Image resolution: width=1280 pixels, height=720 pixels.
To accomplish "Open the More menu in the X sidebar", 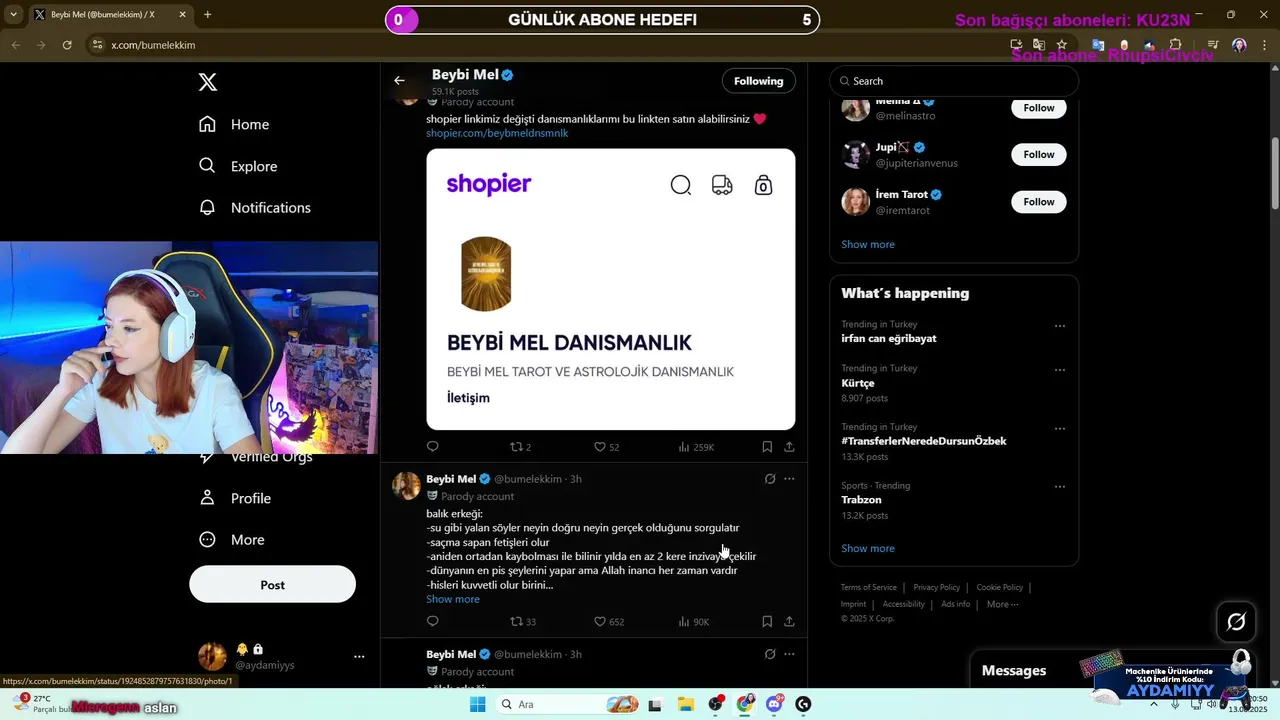I will coord(232,540).
